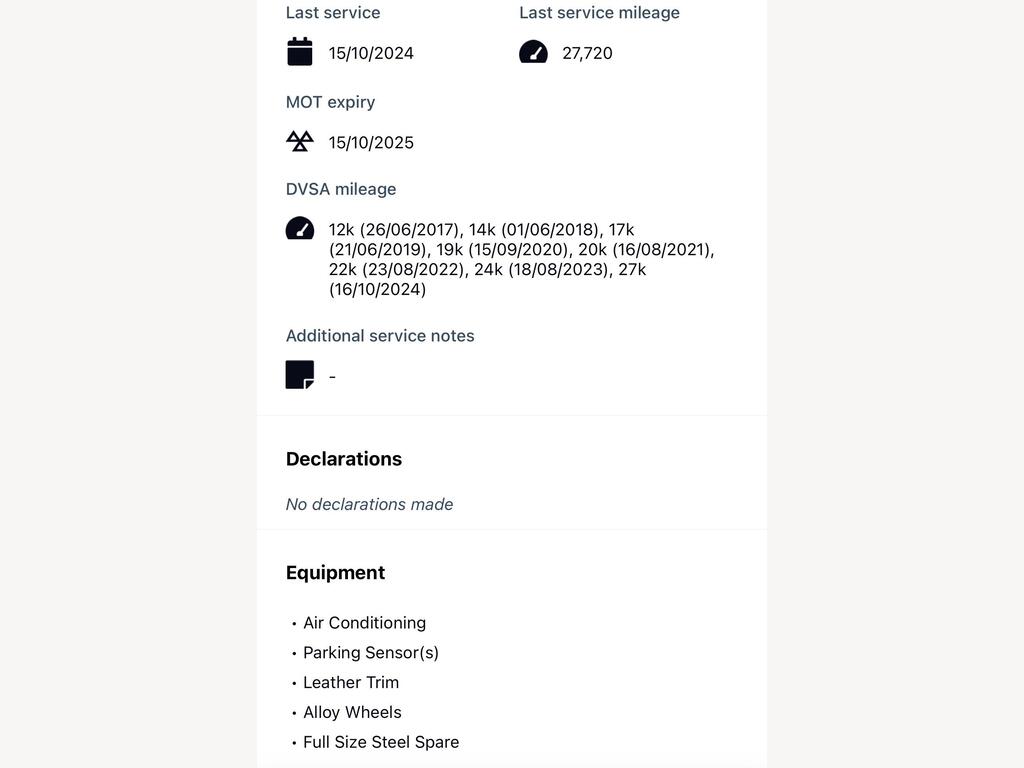Click the DVSA mileage gauge icon
Image resolution: width=1024 pixels, height=768 pixels.
tap(300, 229)
